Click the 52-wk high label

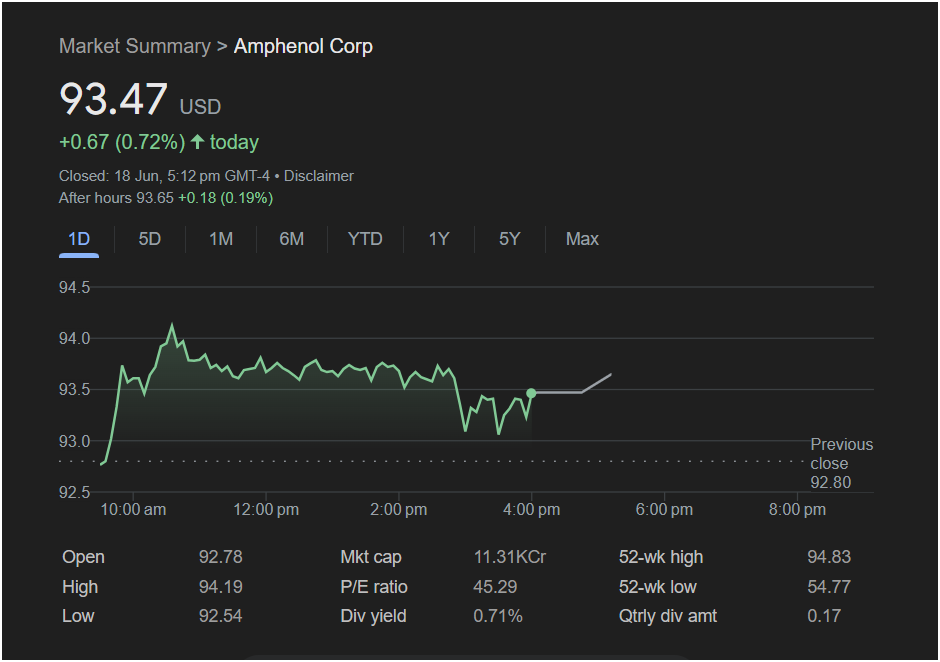661,557
